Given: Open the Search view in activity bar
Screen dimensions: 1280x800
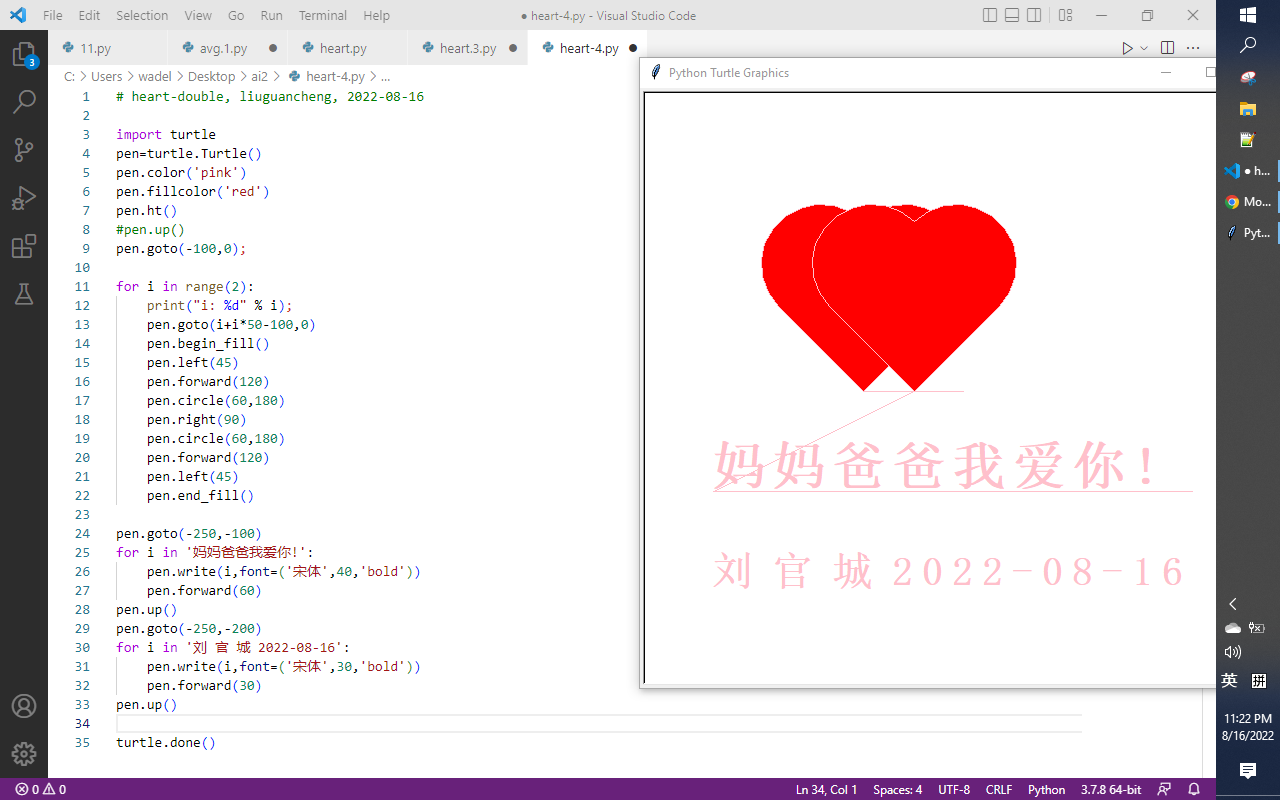Looking at the screenshot, I should [24, 101].
